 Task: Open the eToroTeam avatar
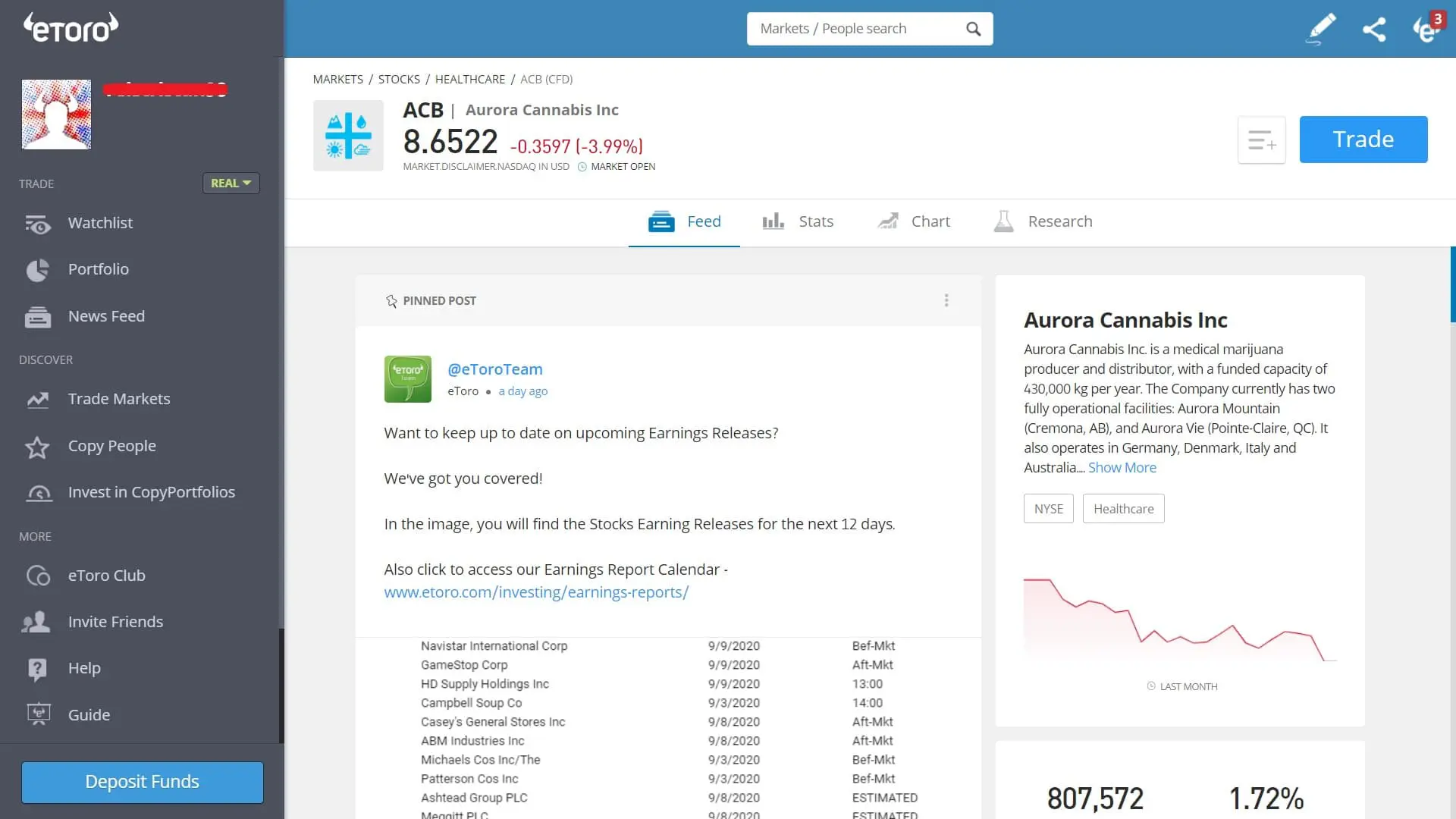point(408,379)
